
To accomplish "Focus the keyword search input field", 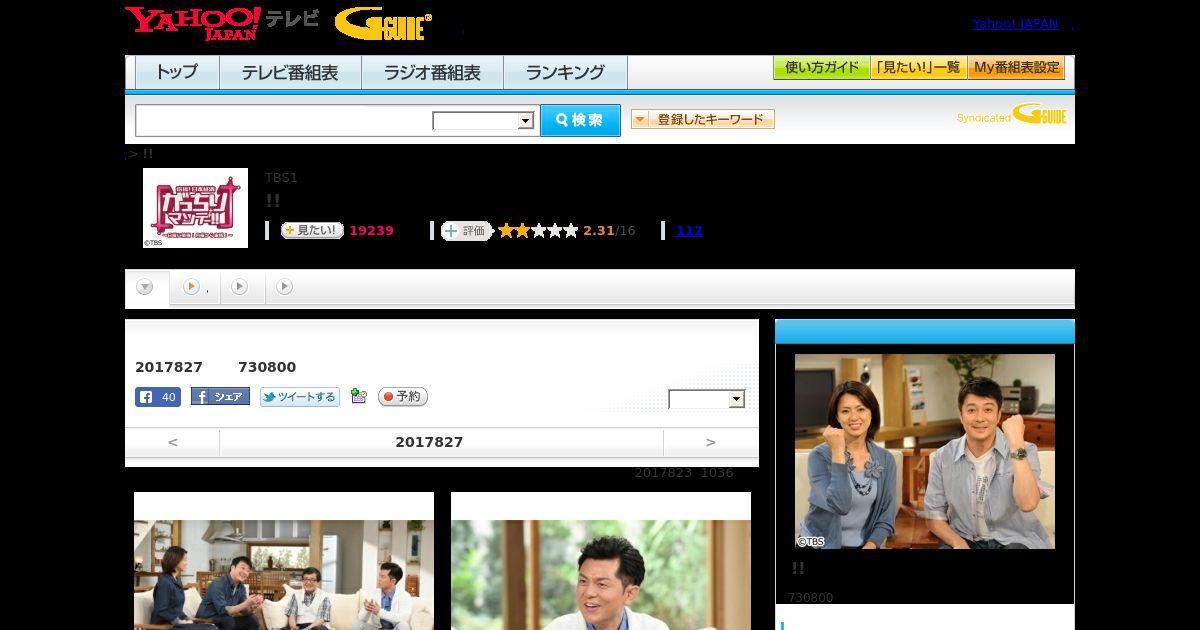I will pyautogui.click(x=283, y=120).
